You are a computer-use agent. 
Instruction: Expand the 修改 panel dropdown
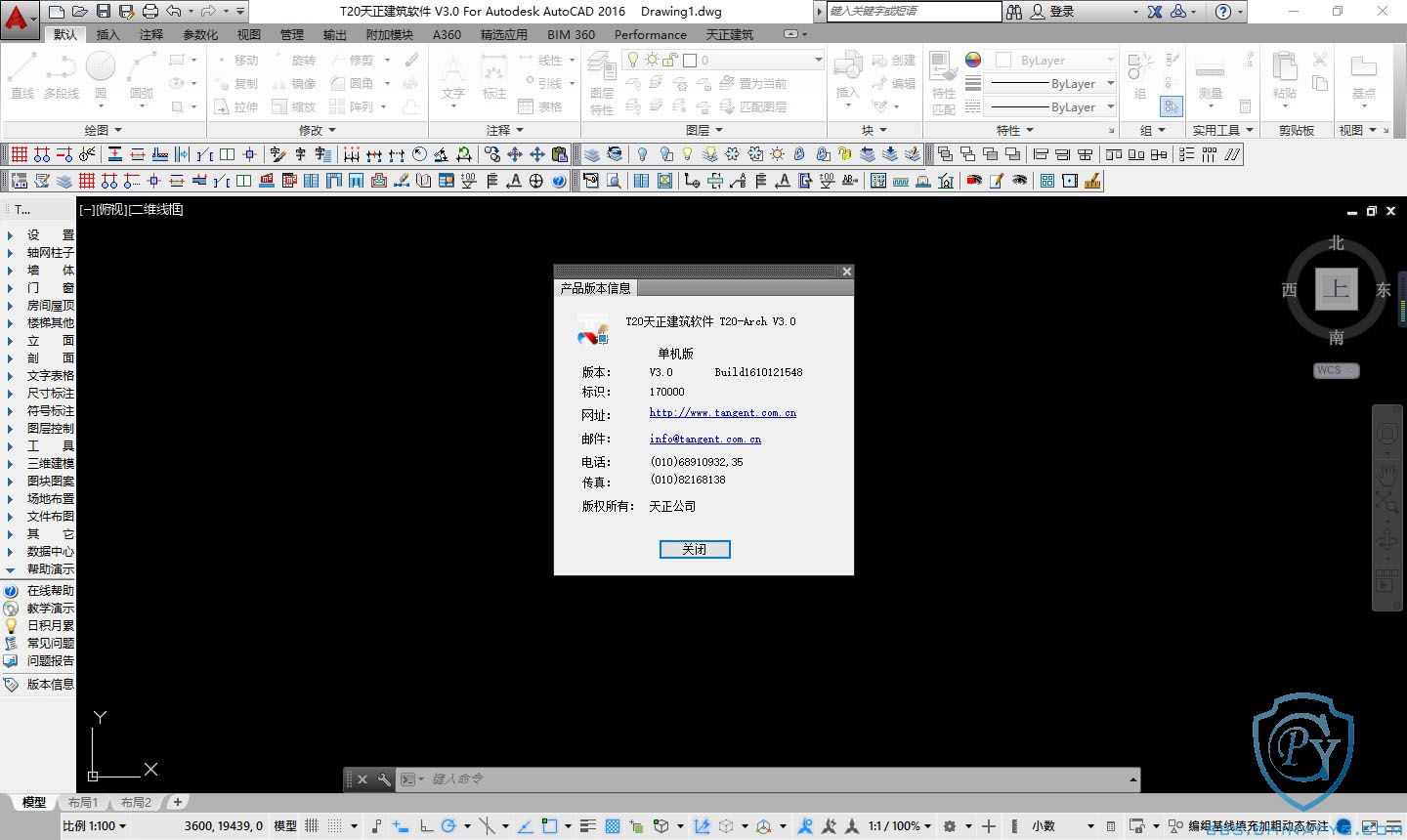tap(318, 130)
